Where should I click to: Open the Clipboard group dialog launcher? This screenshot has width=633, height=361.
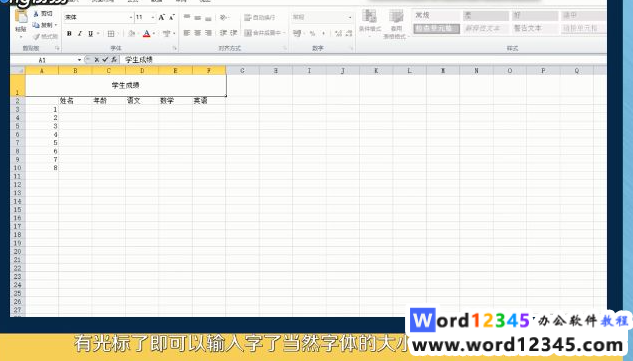(x=57, y=48)
